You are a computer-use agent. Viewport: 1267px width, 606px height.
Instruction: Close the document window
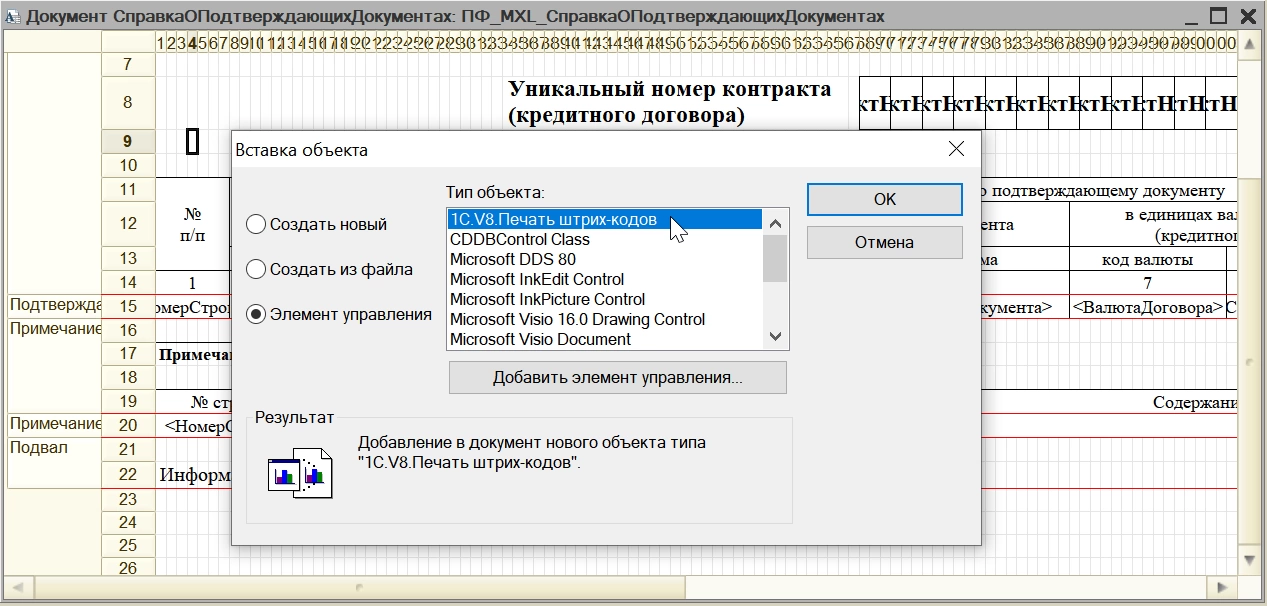[1248, 17]
